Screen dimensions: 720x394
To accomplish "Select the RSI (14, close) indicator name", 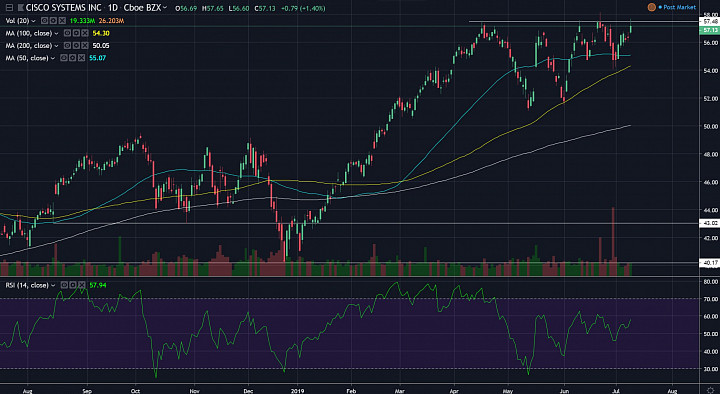I will point(27,285).
